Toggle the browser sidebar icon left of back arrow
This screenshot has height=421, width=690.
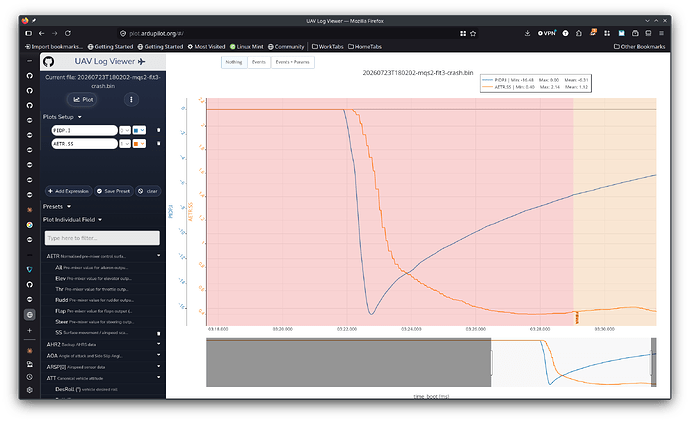[x=29, y=33]
